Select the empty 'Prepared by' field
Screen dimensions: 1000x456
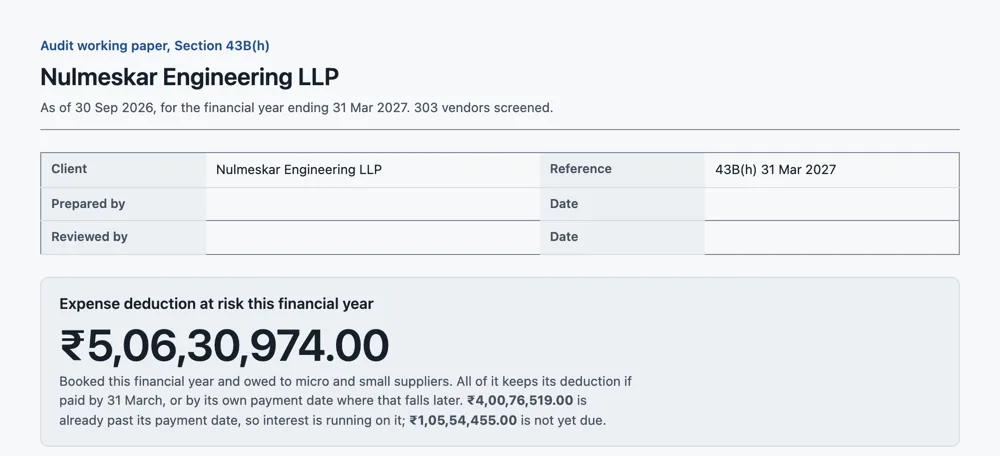tap(373, 204)
